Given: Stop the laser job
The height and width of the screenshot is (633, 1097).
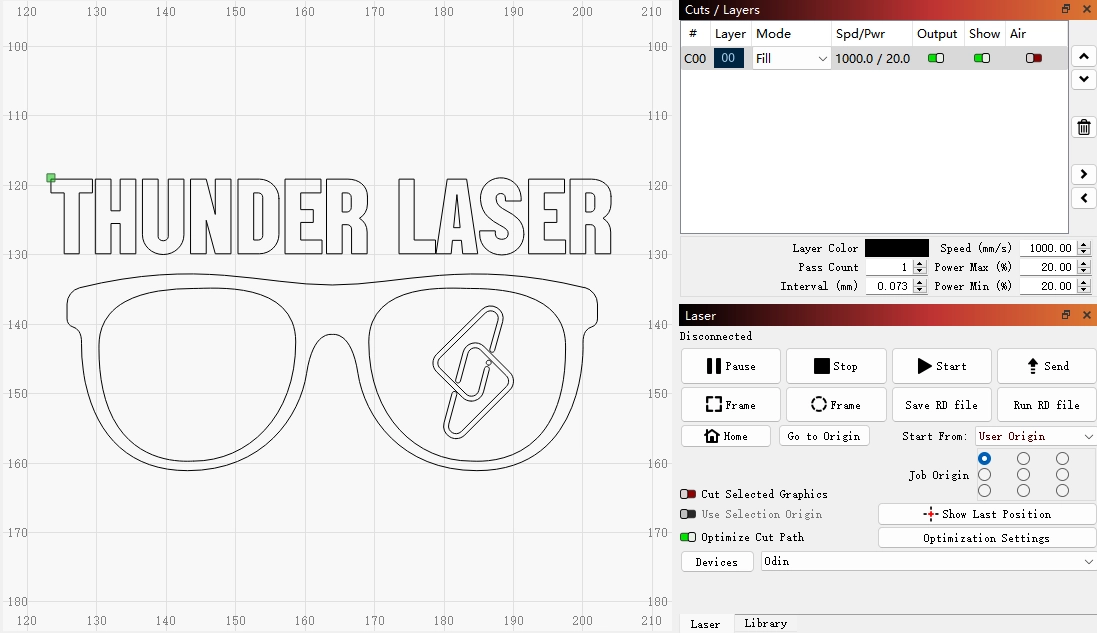Looking at the screenshot, I should pos(836,366).
